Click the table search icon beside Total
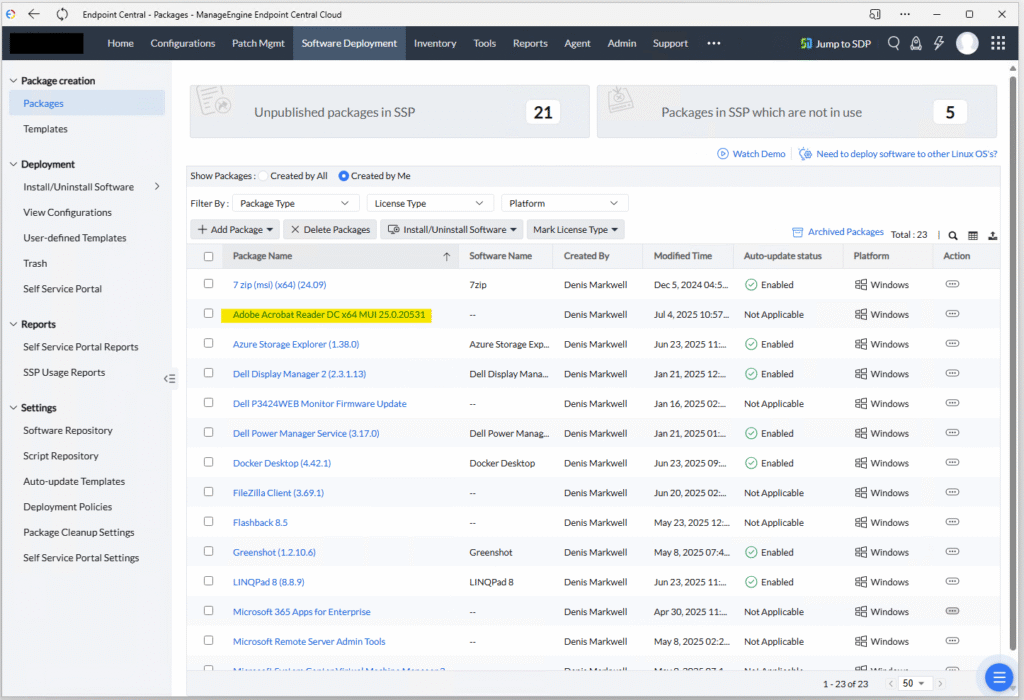Screen dimensions: 1024x700 click(953, 236)
